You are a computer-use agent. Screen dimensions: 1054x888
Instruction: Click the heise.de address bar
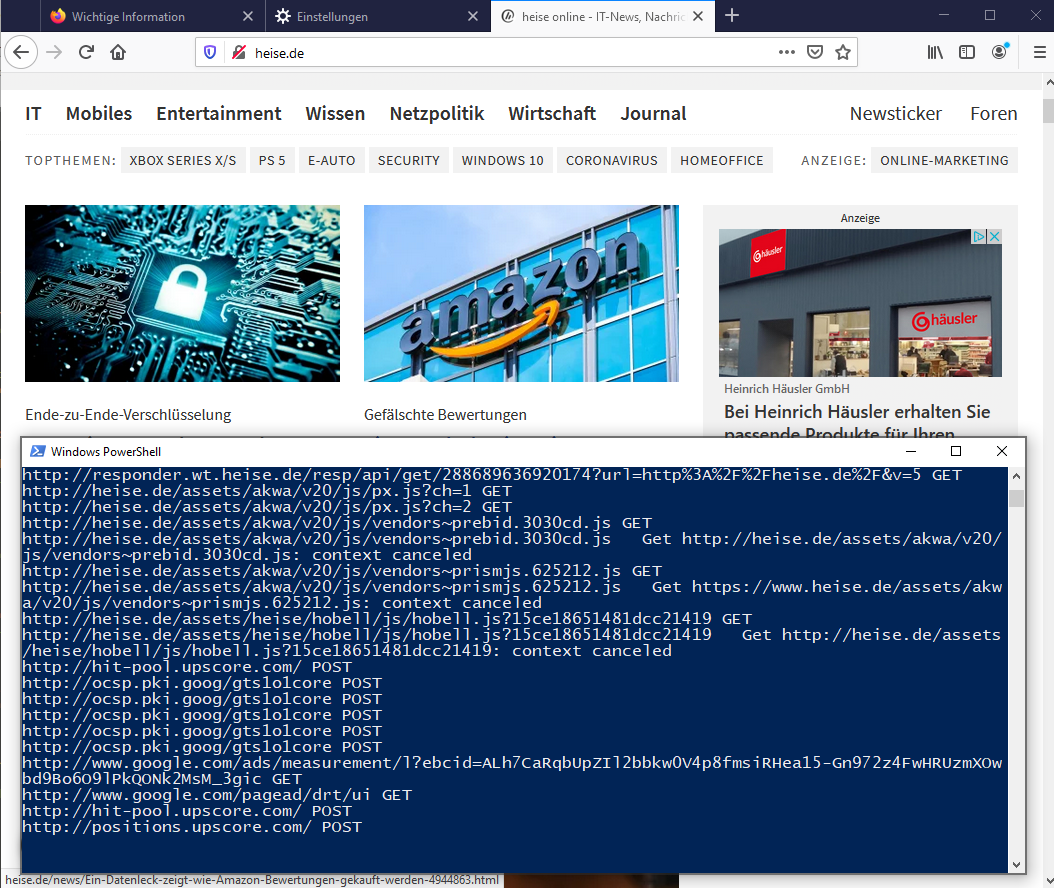tap(500, 53)
